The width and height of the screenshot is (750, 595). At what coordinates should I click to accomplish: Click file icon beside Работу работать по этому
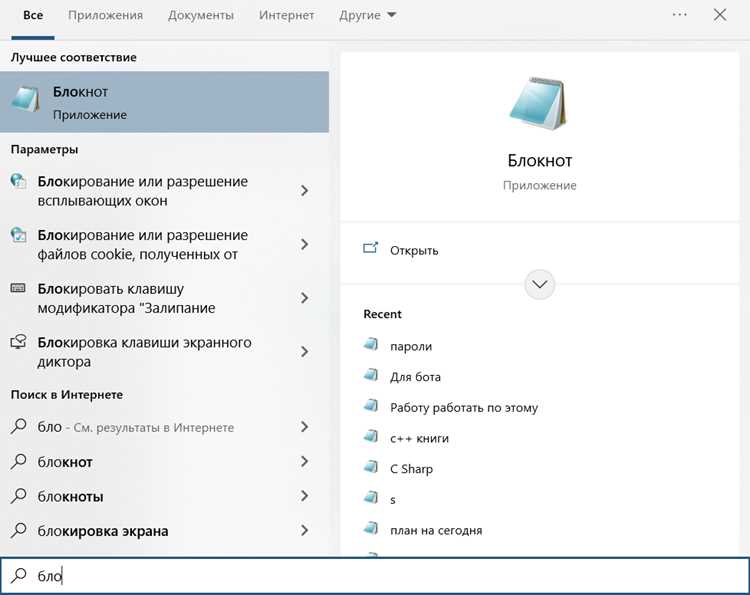(371, 405)
